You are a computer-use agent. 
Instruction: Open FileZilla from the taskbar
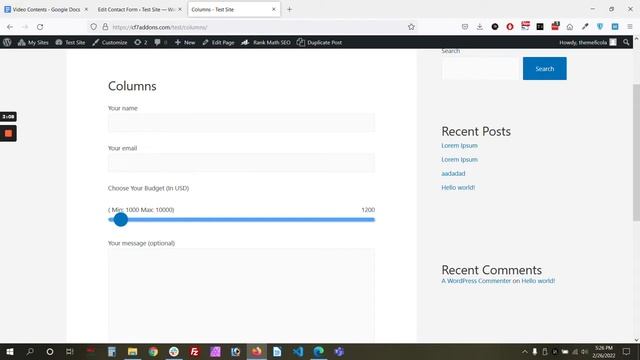click(x=195, y=351)
